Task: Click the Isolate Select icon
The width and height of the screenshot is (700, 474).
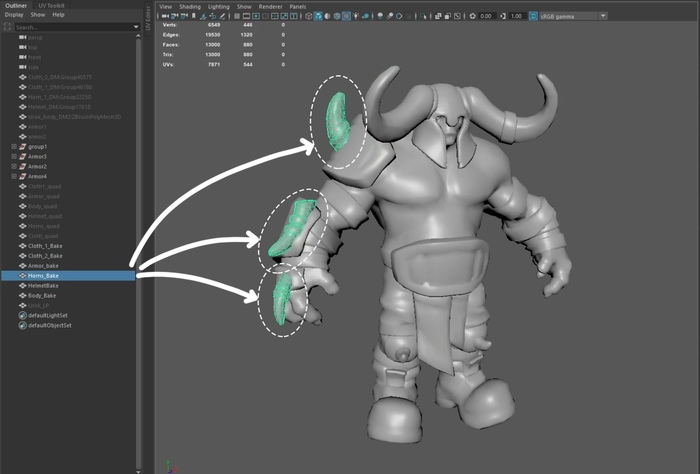Action: [x=423, y=16]
